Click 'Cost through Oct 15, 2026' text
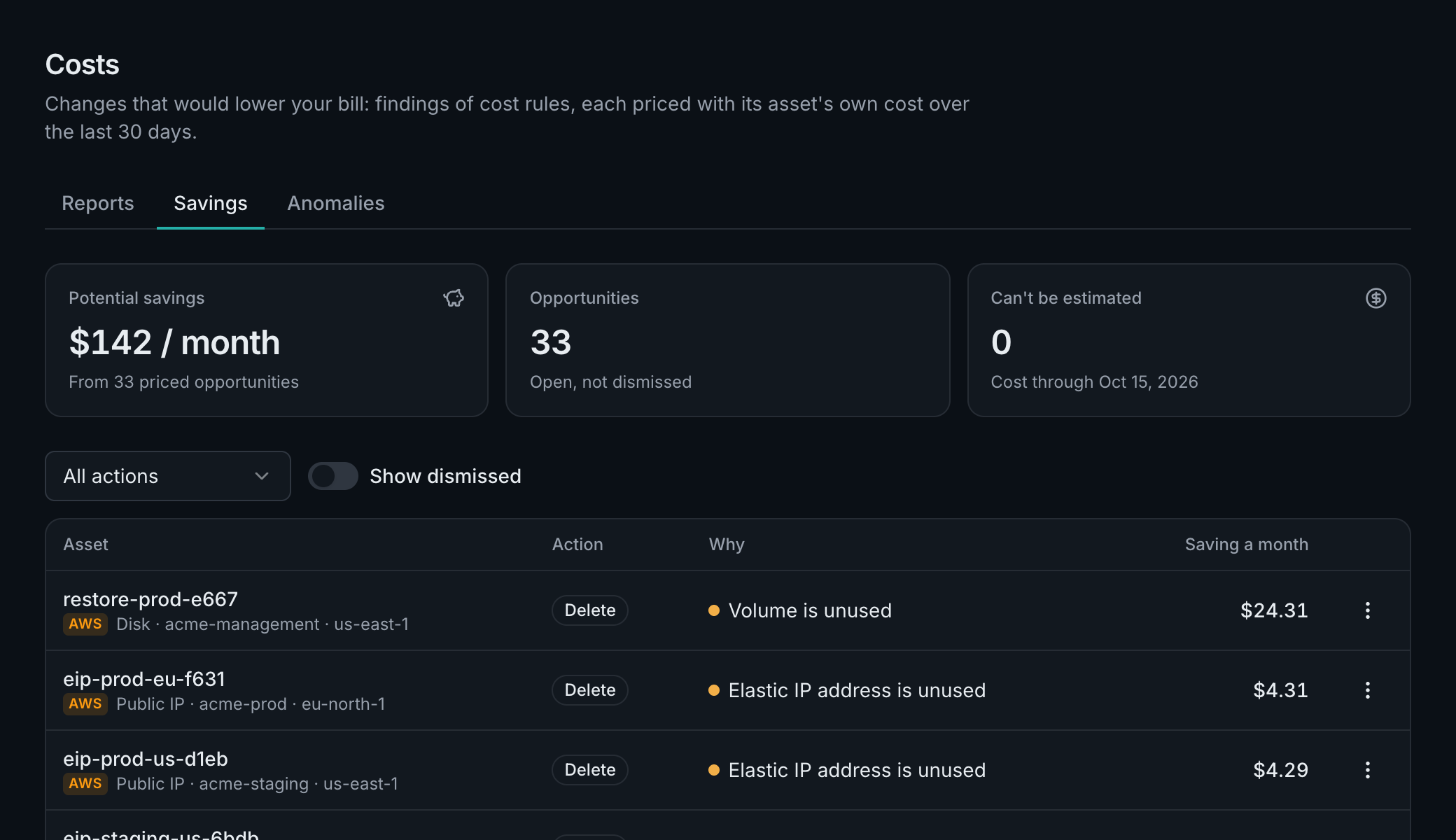 (x=1094, y=382)
